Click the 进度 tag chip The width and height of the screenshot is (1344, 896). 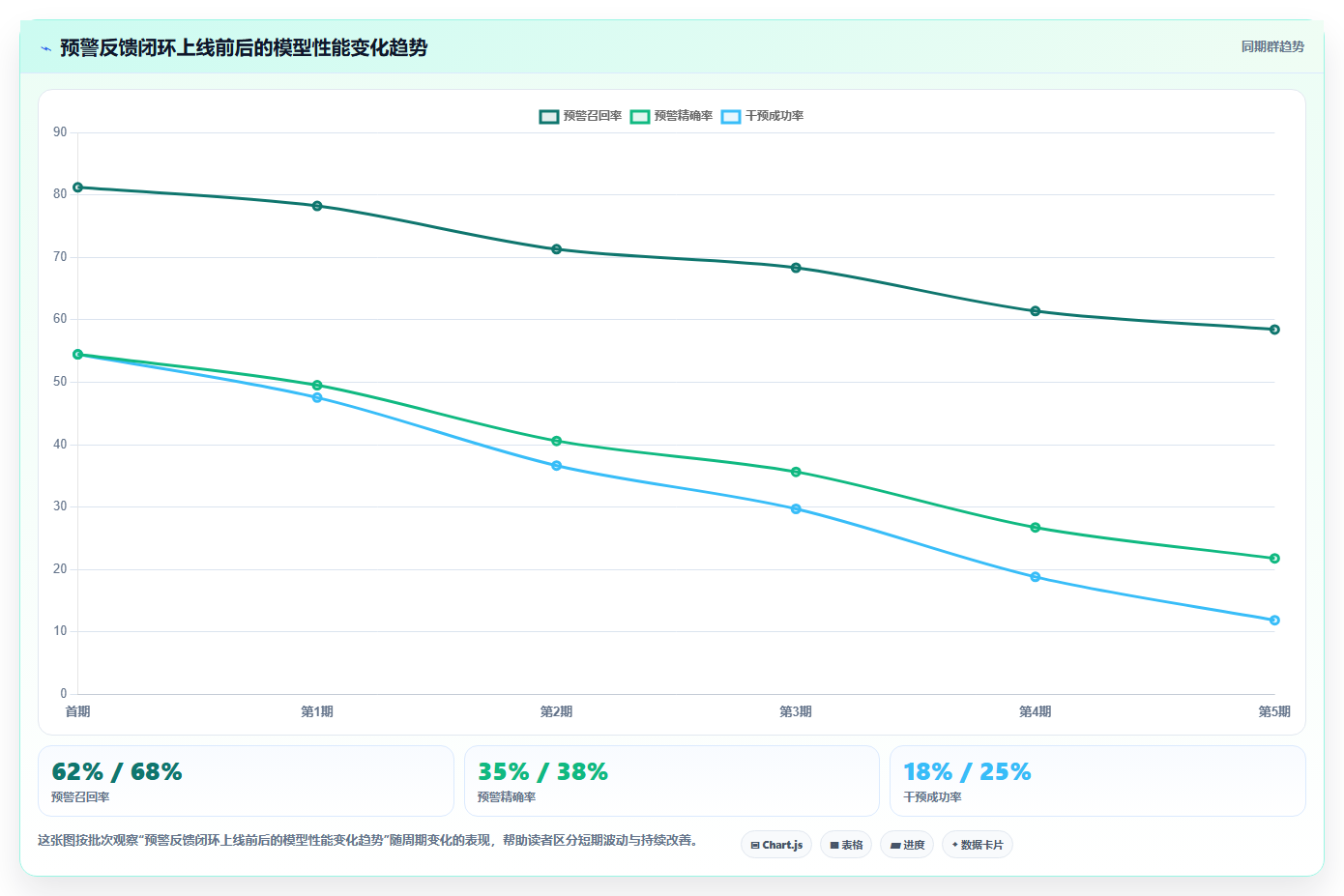(x=907, y=845)
